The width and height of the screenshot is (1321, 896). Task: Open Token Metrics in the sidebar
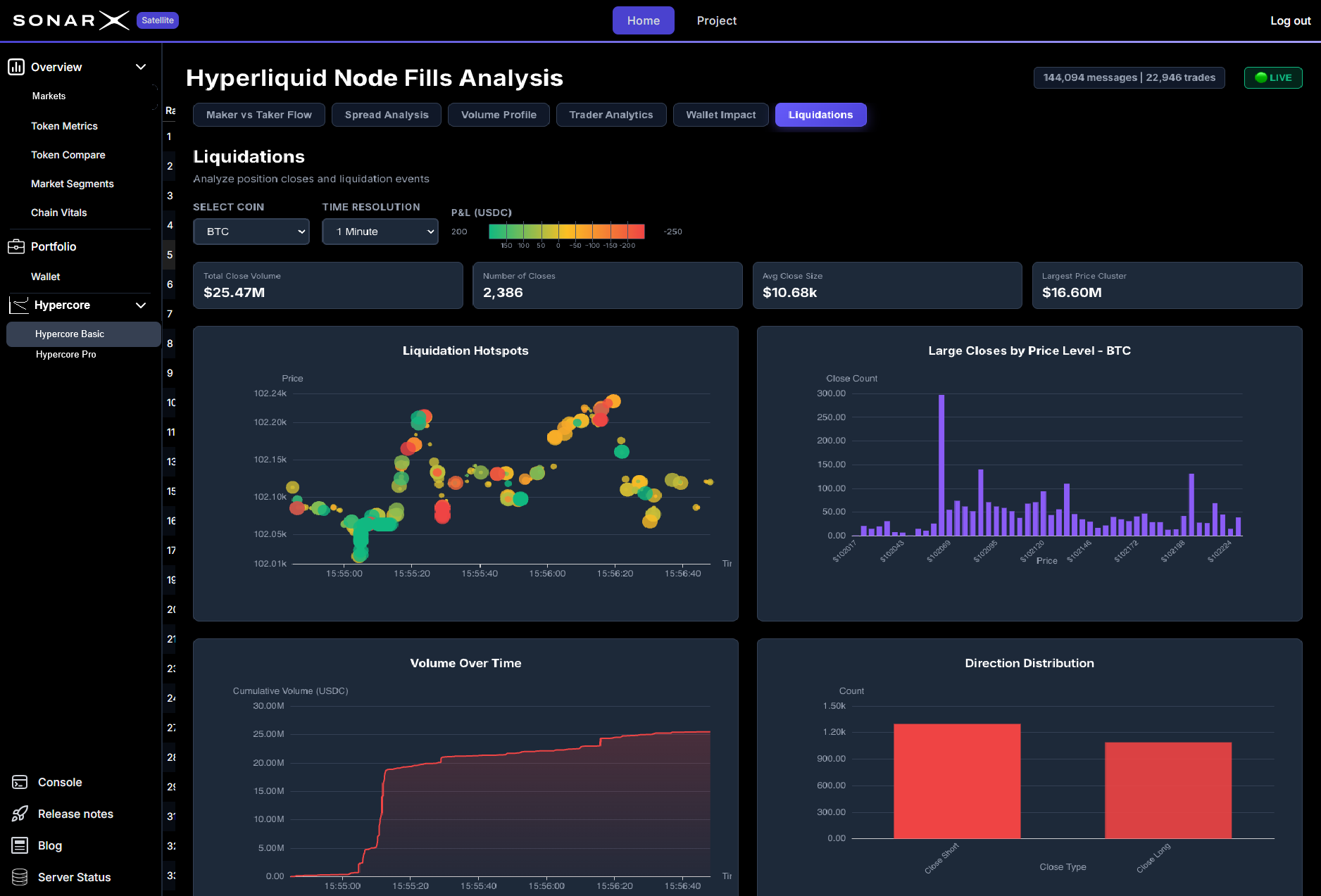click(x=64, y=126)
